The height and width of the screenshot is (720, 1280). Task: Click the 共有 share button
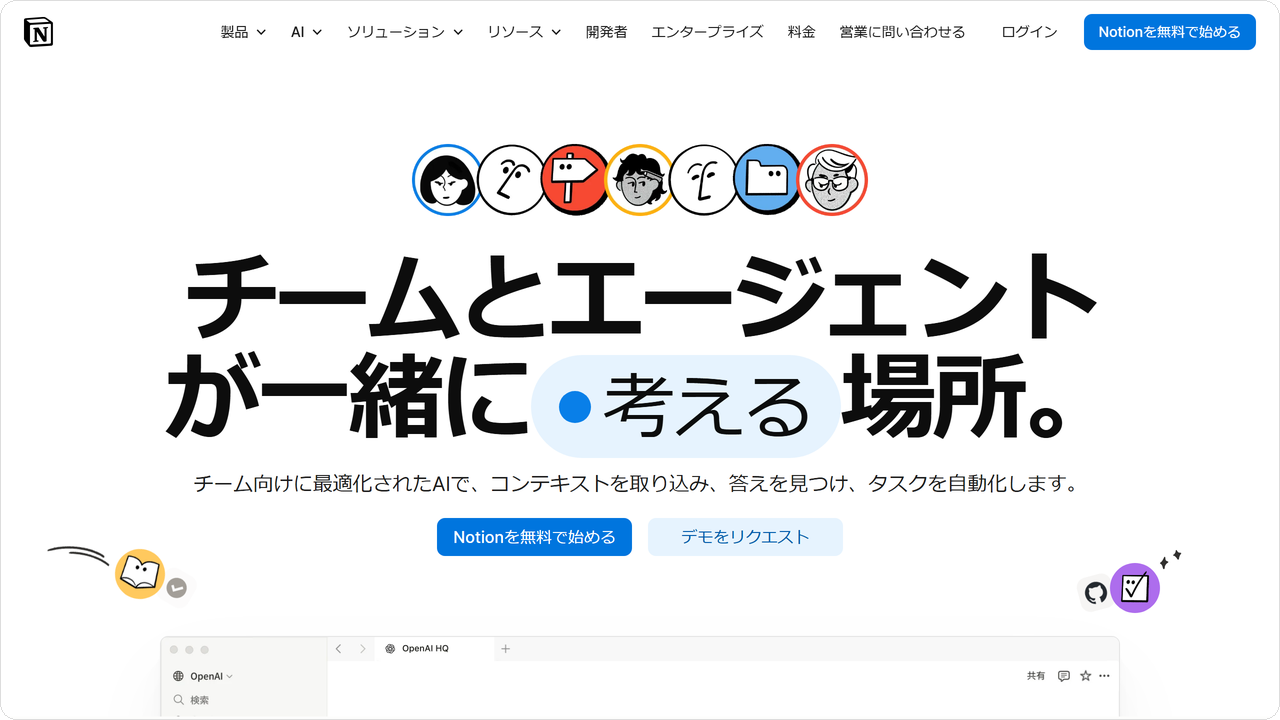pyautogui.click(x=1036, y=676)
